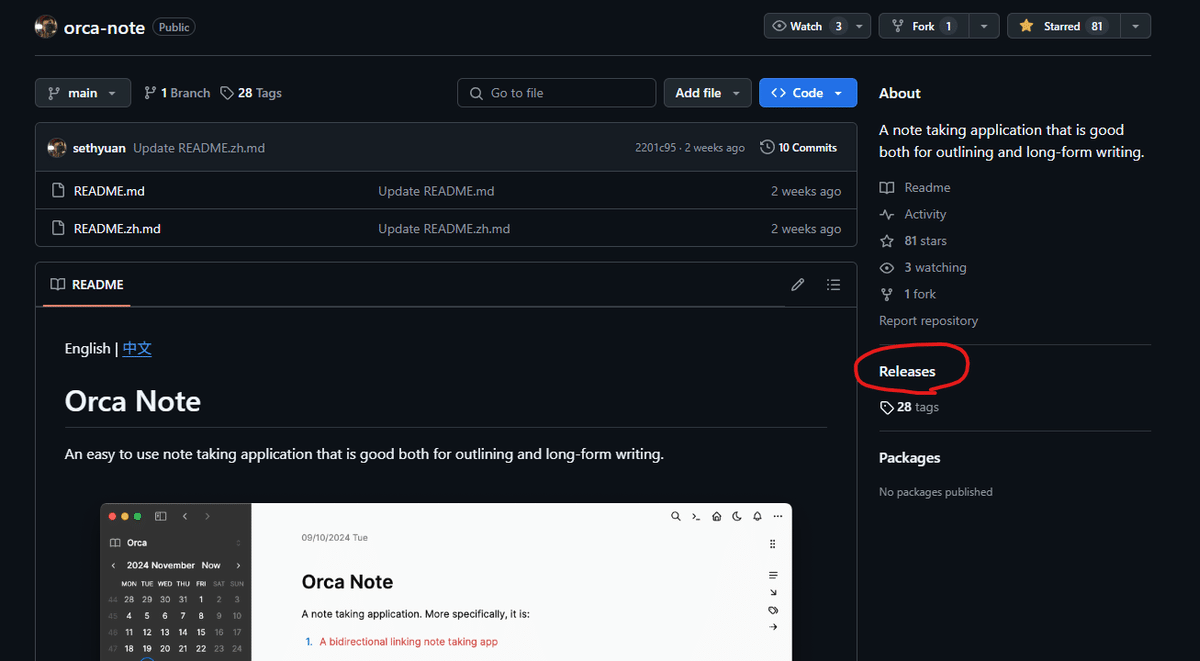Open the Update README.zh.md latest commit message
The height and width of the screenshot is (661, 1200).
pyautogui.click(x=199, y=148)
